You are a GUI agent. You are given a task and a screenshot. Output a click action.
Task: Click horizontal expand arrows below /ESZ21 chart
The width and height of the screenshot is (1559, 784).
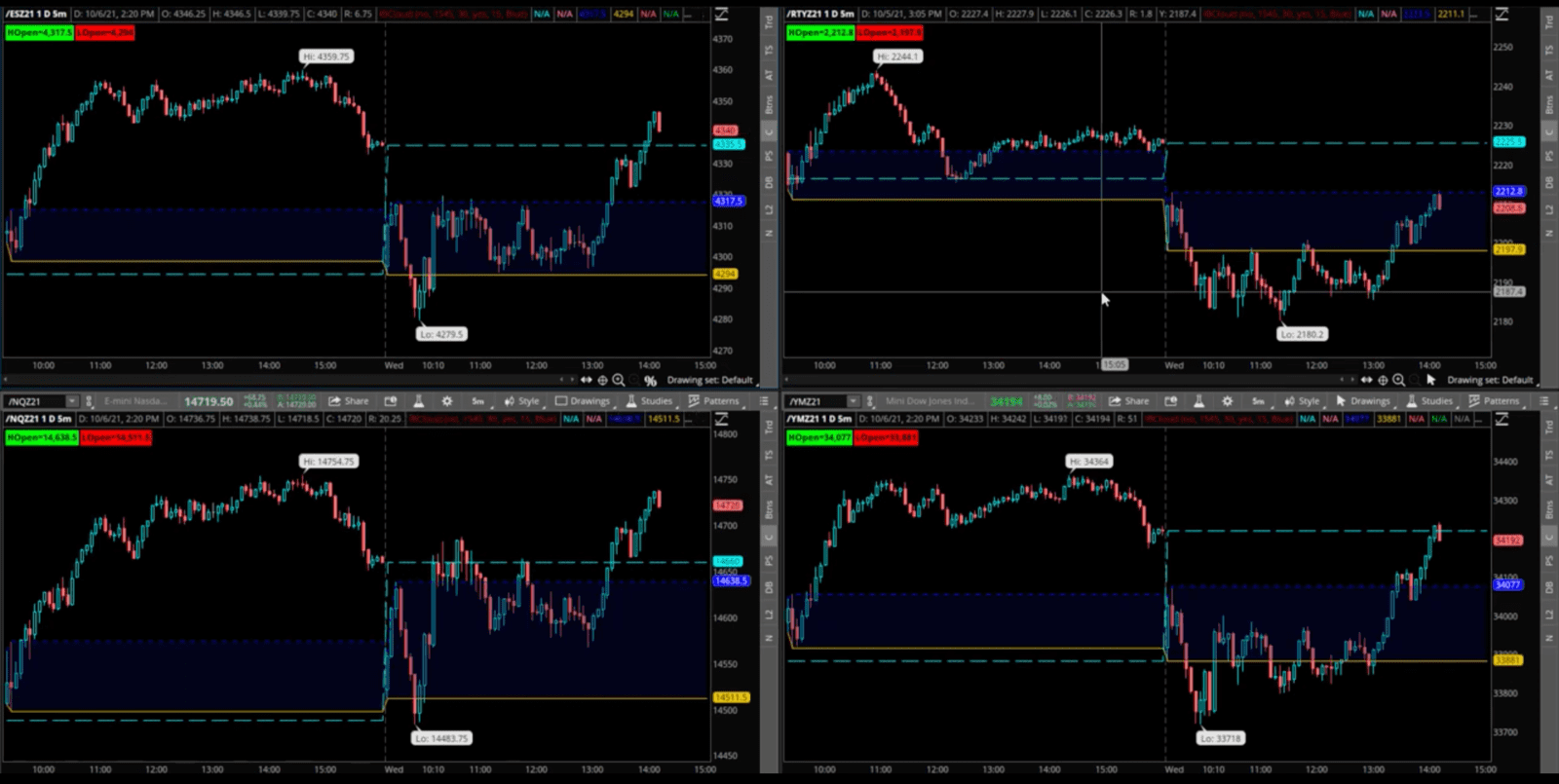coord(587,380)
